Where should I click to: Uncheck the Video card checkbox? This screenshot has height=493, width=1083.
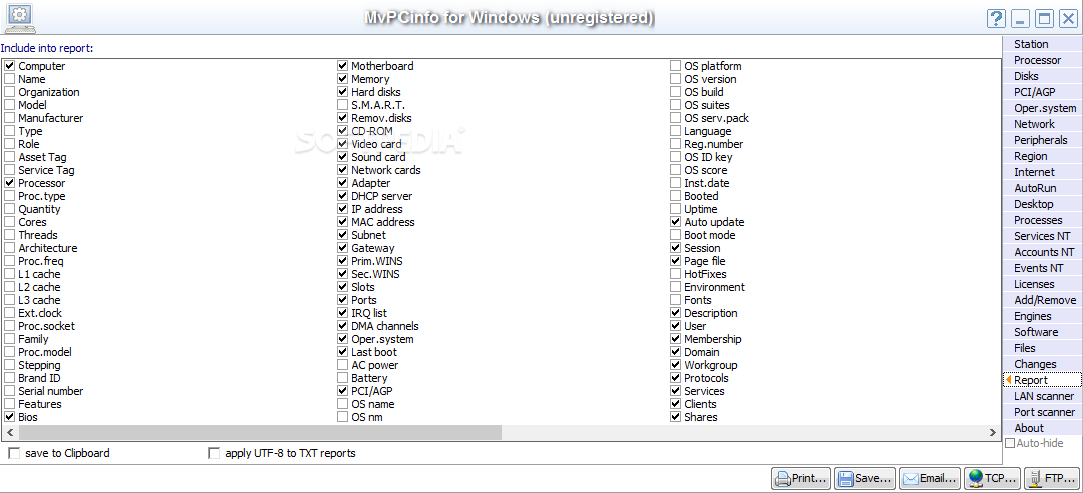(343, 144)
